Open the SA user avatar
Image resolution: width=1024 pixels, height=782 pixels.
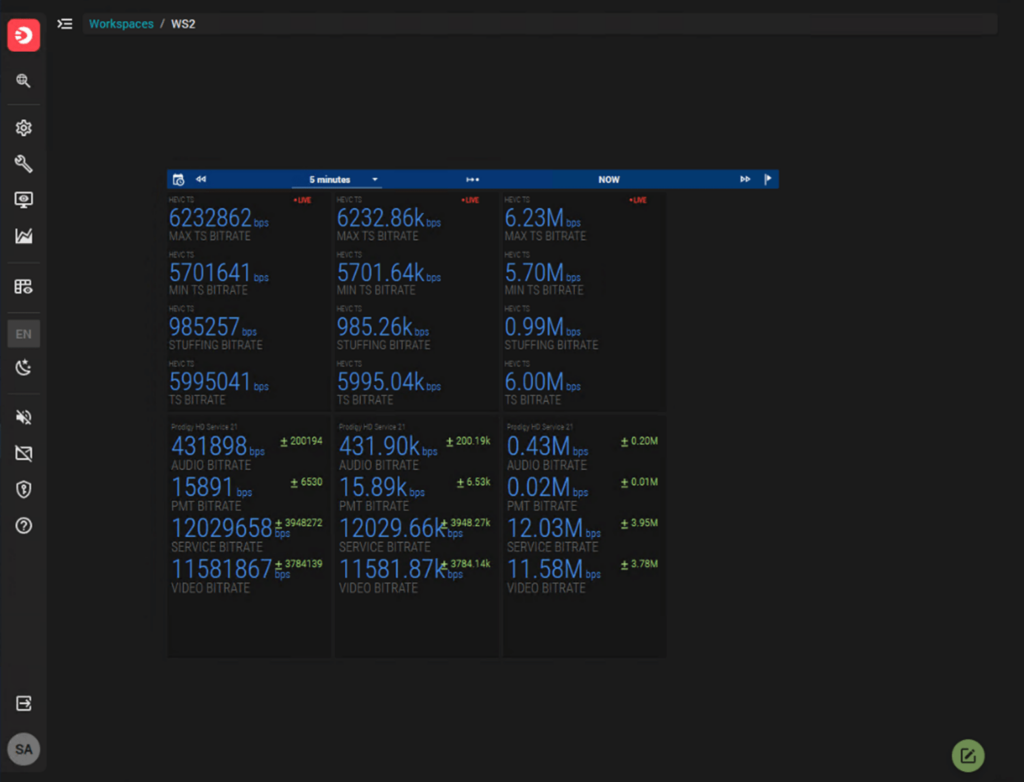24,749
